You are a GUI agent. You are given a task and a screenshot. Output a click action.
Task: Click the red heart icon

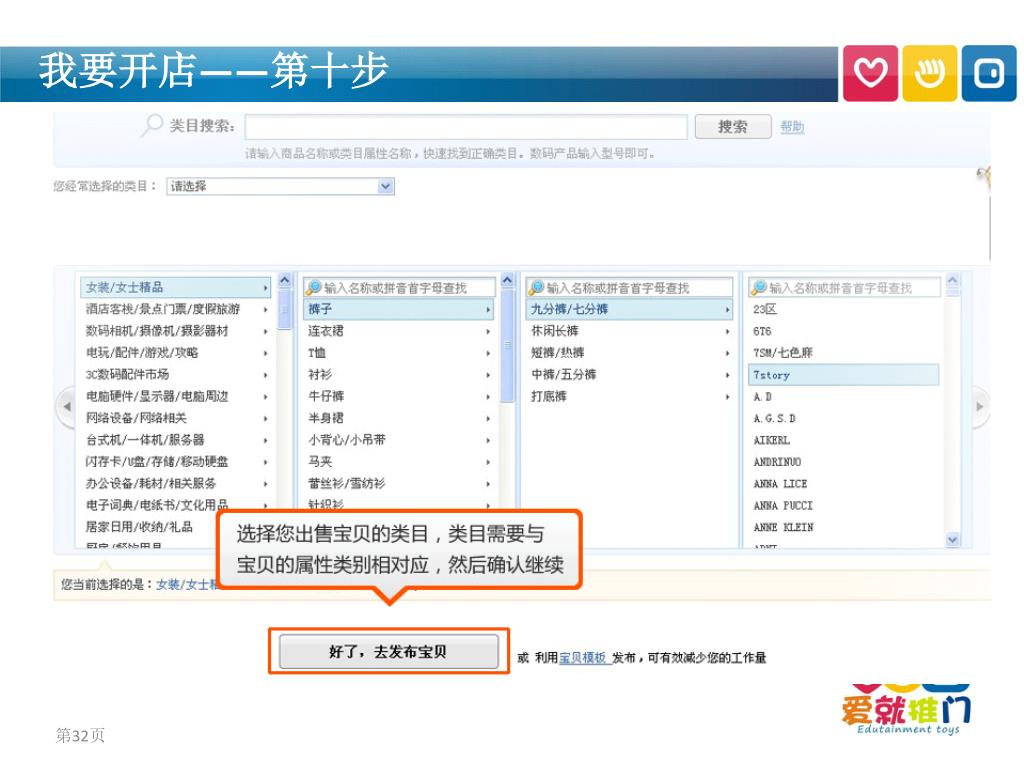point(870,73)
